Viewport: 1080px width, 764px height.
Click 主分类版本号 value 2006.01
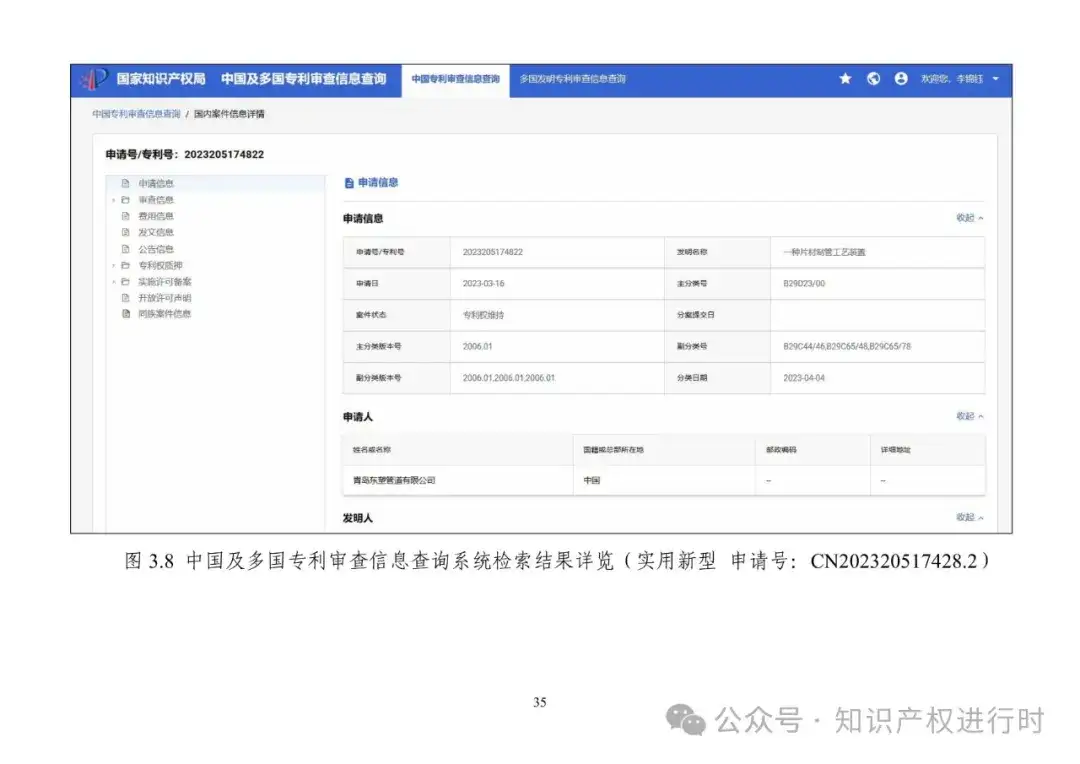pos(477,347)
